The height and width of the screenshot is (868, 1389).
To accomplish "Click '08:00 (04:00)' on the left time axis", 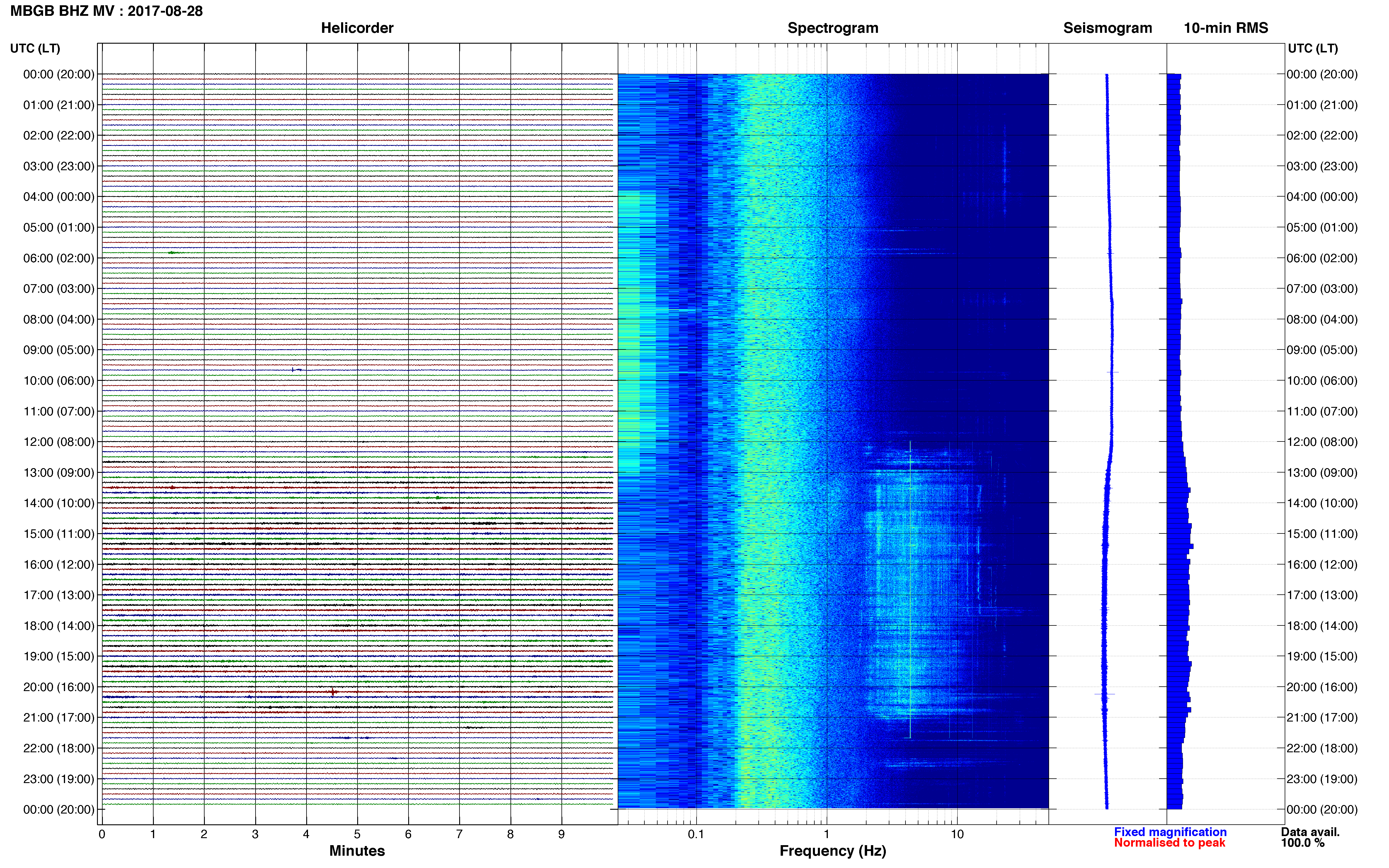I will (59, 319).
